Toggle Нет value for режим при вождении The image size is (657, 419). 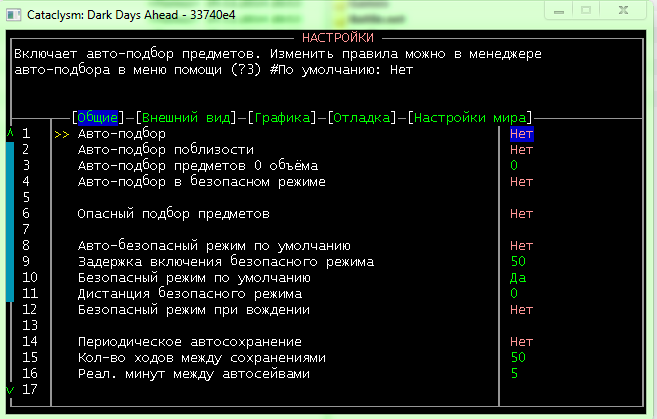coord(522,310)
